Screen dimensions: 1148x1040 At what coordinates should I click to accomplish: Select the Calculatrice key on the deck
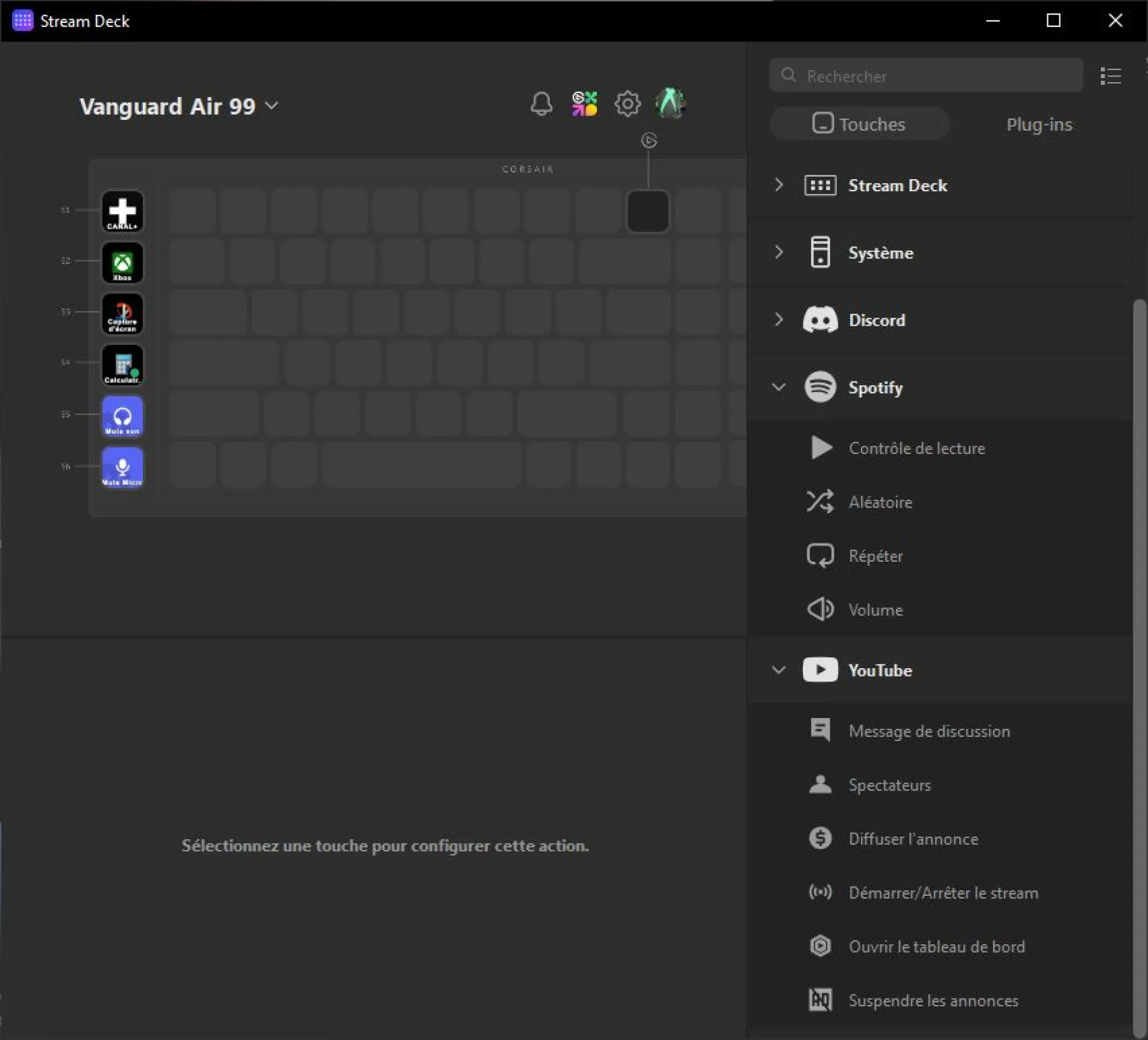click(122, 365)
